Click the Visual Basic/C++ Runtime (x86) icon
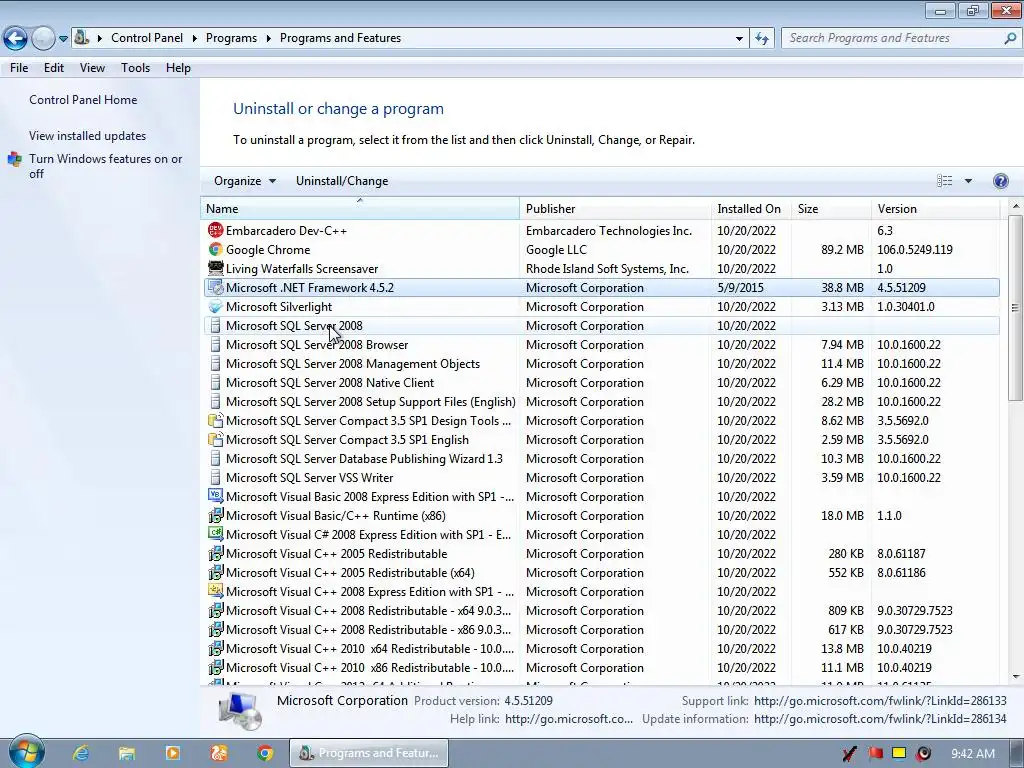This screenshot has height=768, width=1024. (215, 515)
